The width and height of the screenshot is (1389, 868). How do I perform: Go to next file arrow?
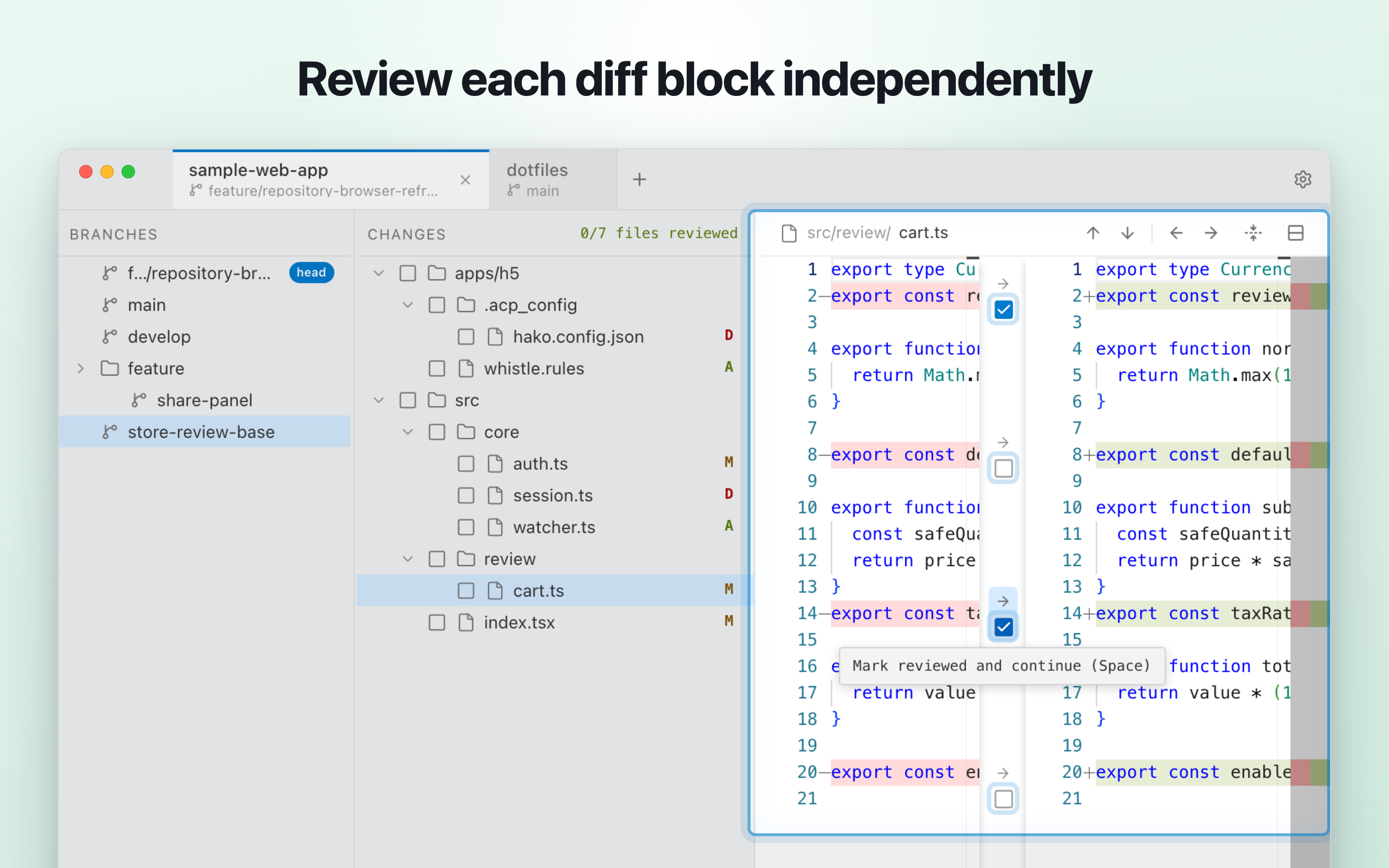point(1211,233)
